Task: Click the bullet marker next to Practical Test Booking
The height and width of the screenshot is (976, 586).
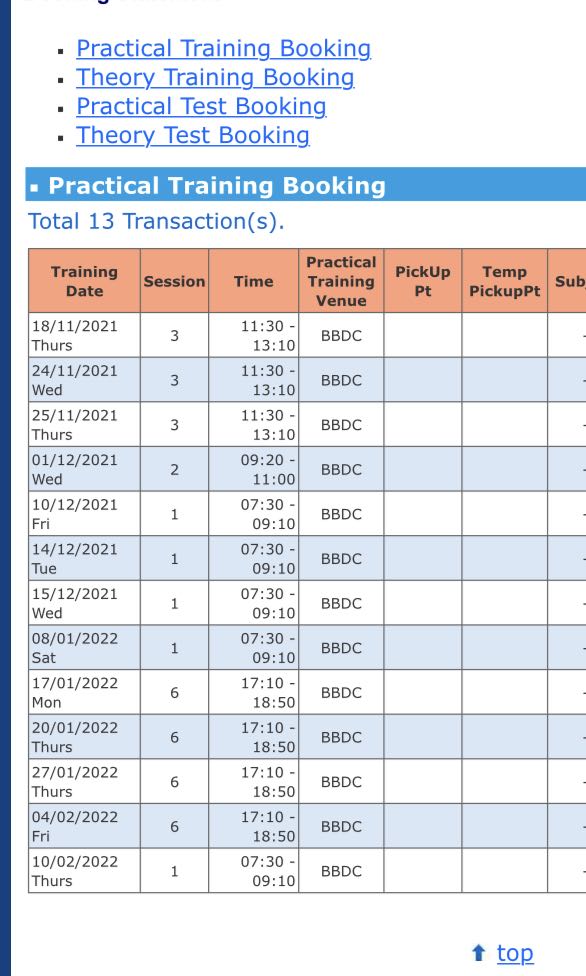Action: click(62, 108)
